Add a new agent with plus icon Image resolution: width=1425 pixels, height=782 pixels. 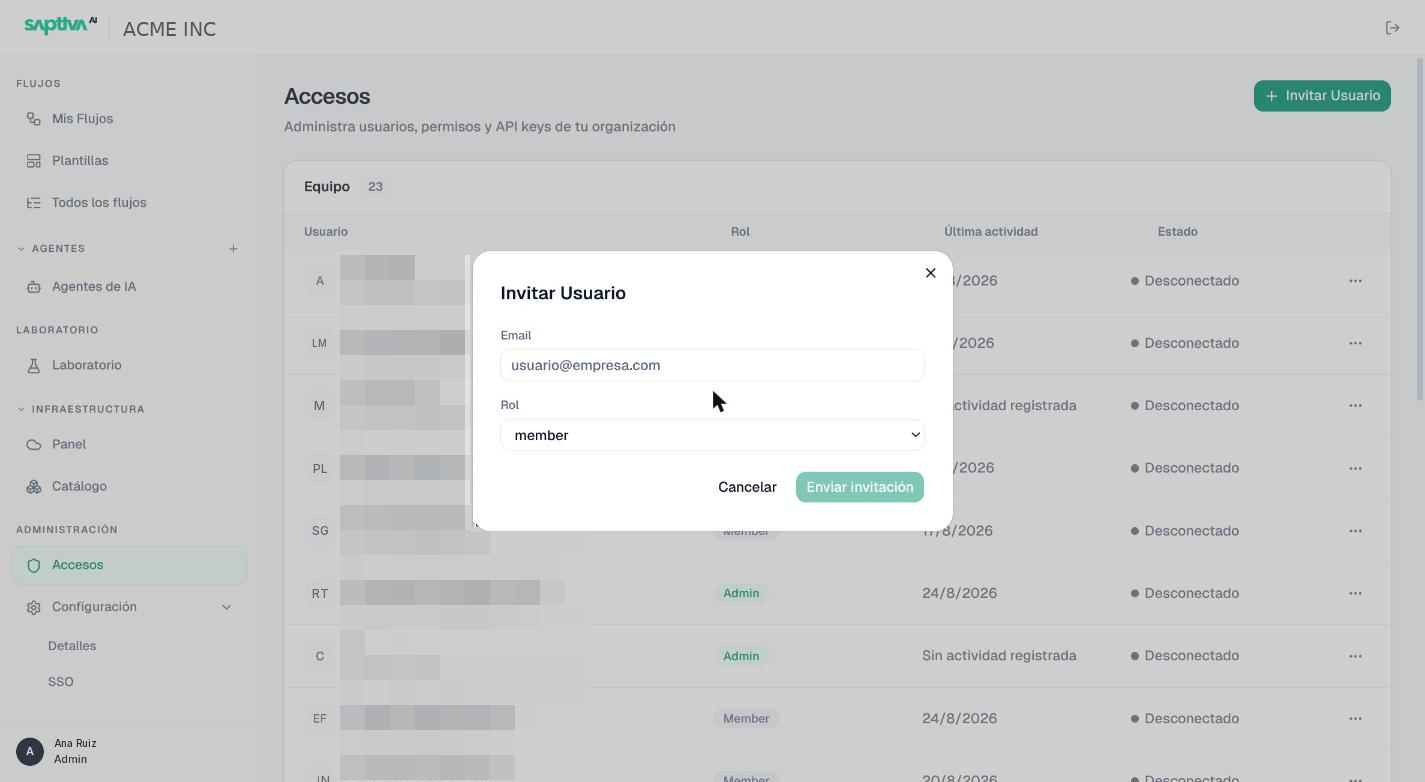[x=233, y=249]
